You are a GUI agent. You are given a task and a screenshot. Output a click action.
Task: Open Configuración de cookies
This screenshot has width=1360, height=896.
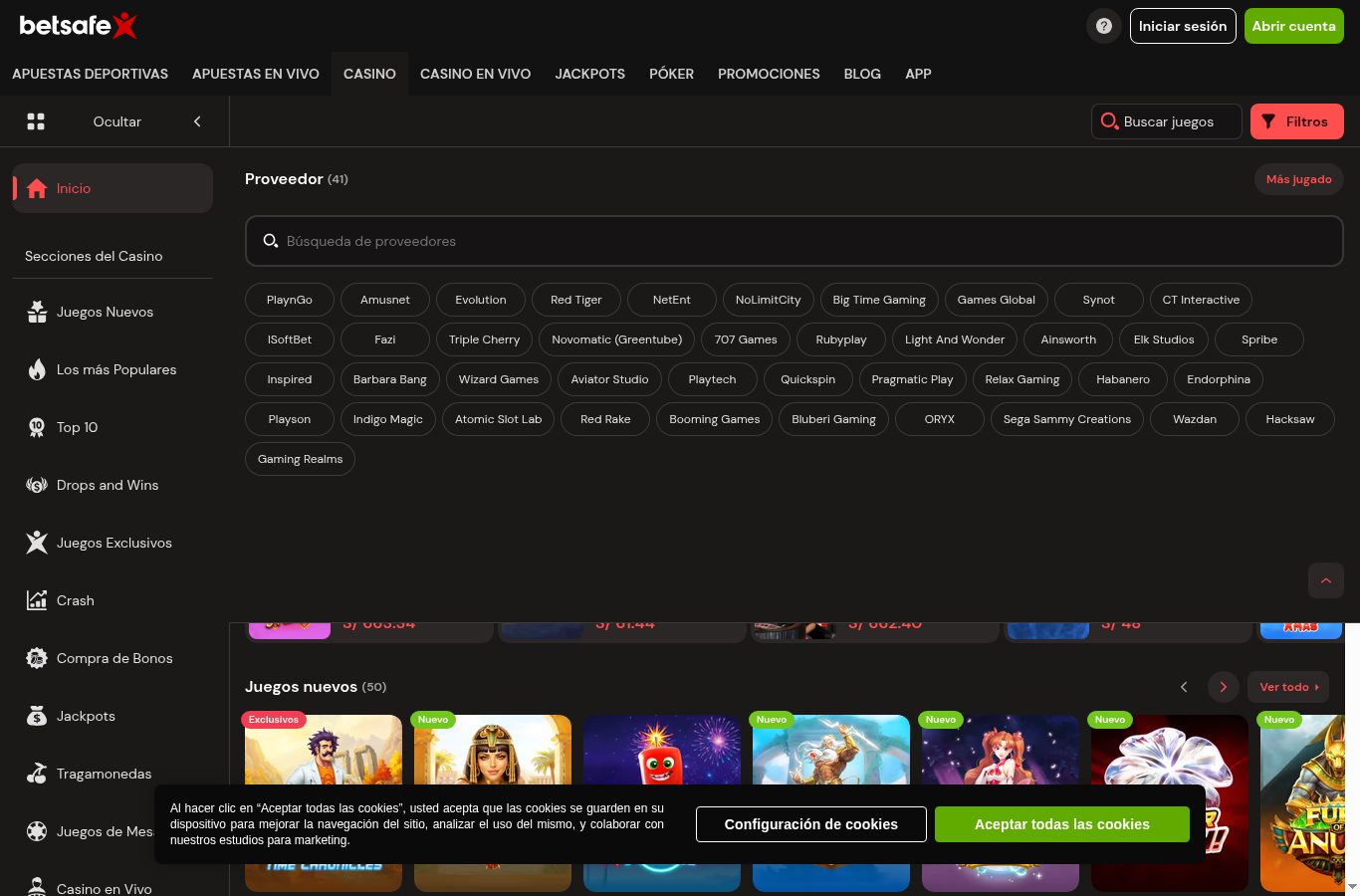click(x=811, y=824)
